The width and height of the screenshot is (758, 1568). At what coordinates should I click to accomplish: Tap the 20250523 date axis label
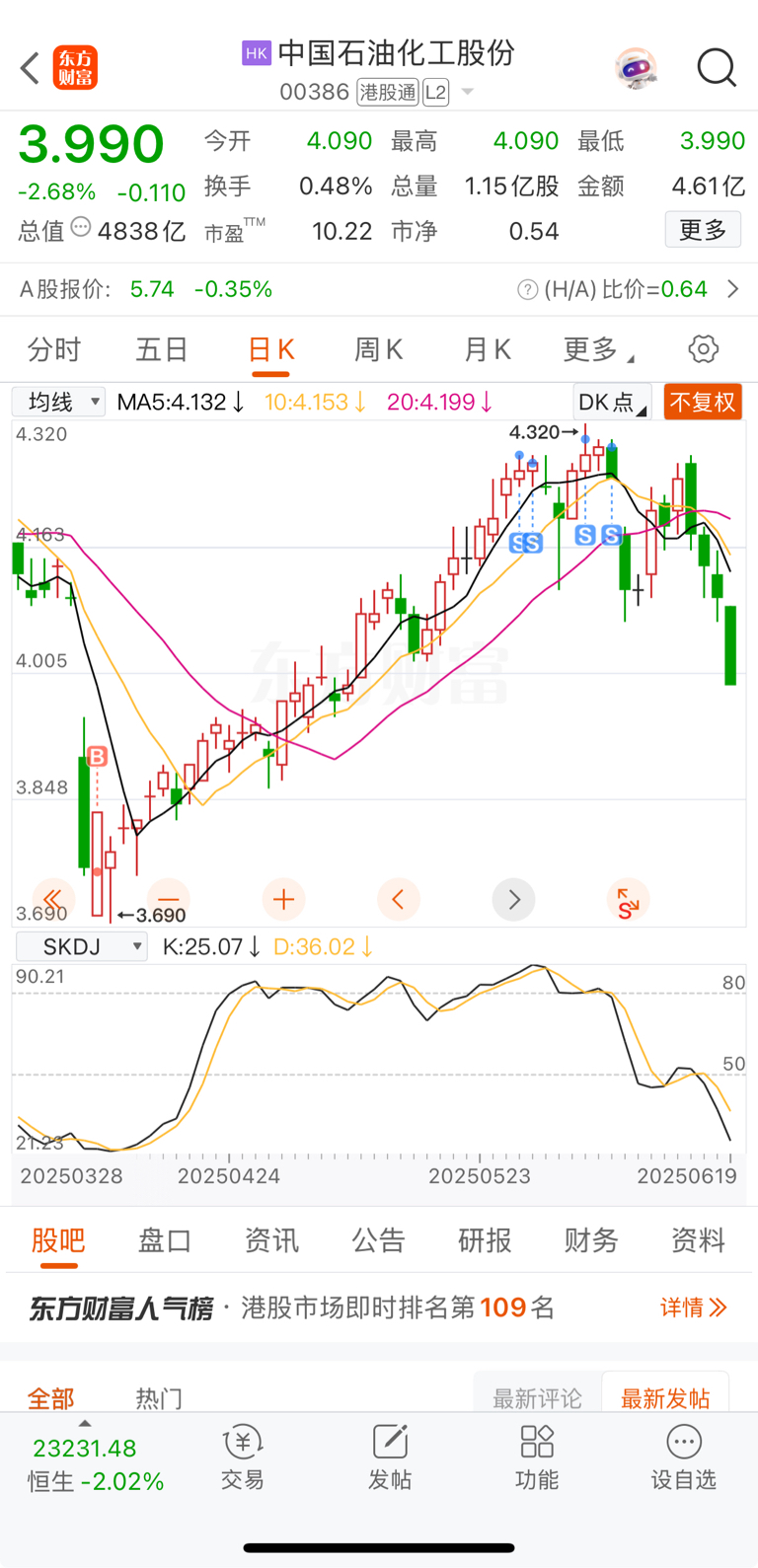pos(480,1176)
